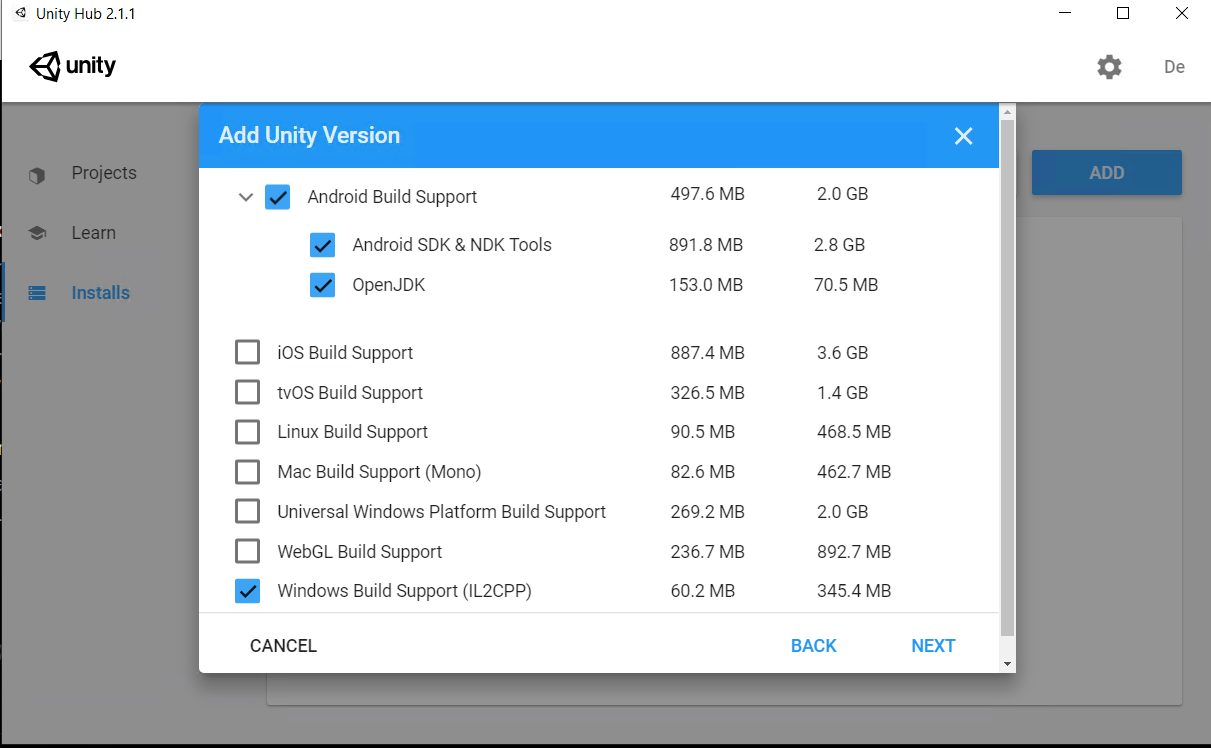Click the 1.4 GB install size

tap(842, 392)
